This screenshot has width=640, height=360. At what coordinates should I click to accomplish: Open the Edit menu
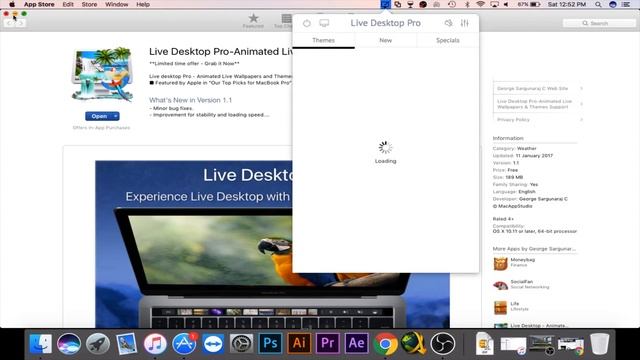68,4
